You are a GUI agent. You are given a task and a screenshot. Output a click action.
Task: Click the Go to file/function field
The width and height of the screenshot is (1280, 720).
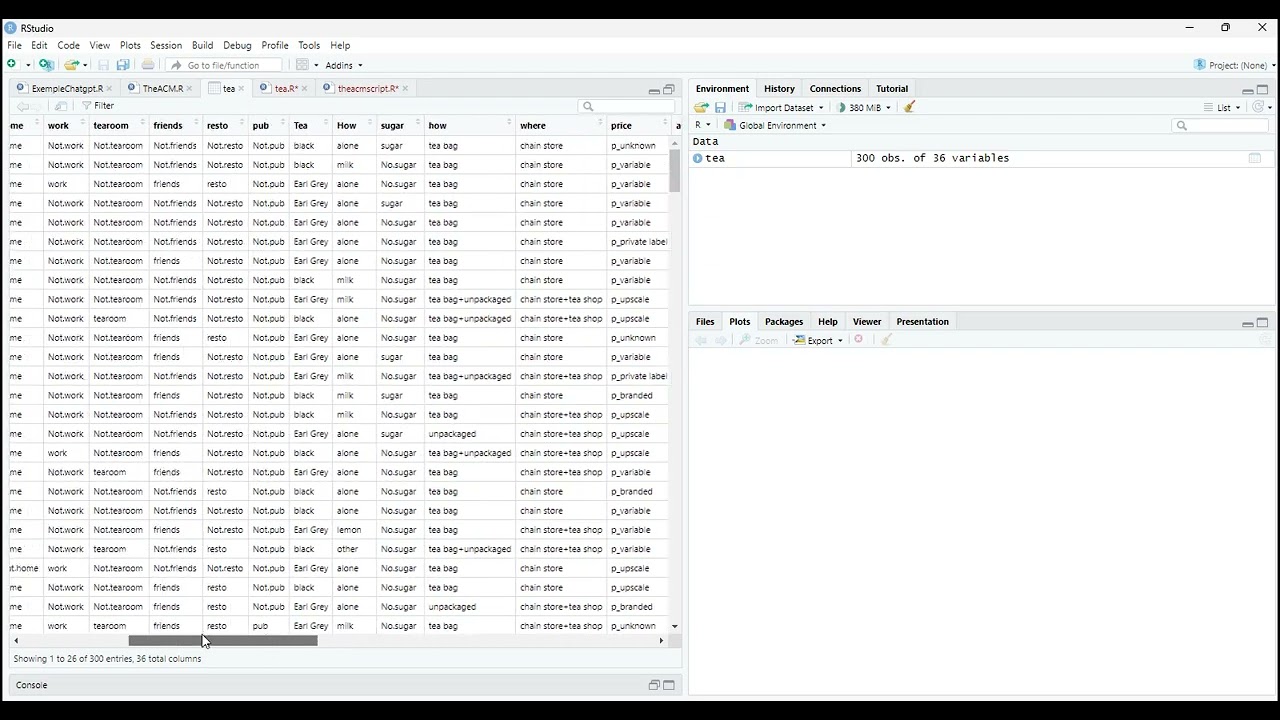tap(224, 65)
